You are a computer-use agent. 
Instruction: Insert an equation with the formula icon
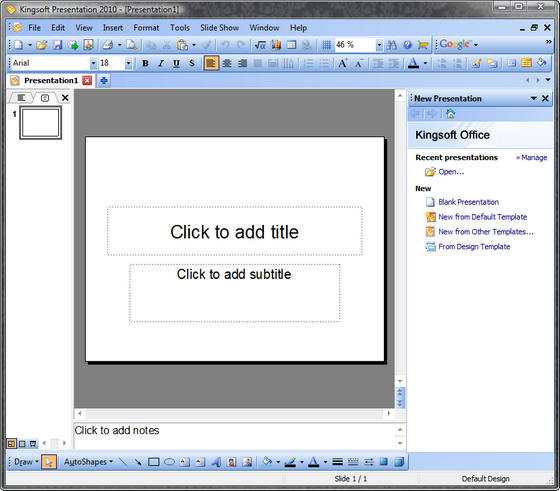[260, 45]
